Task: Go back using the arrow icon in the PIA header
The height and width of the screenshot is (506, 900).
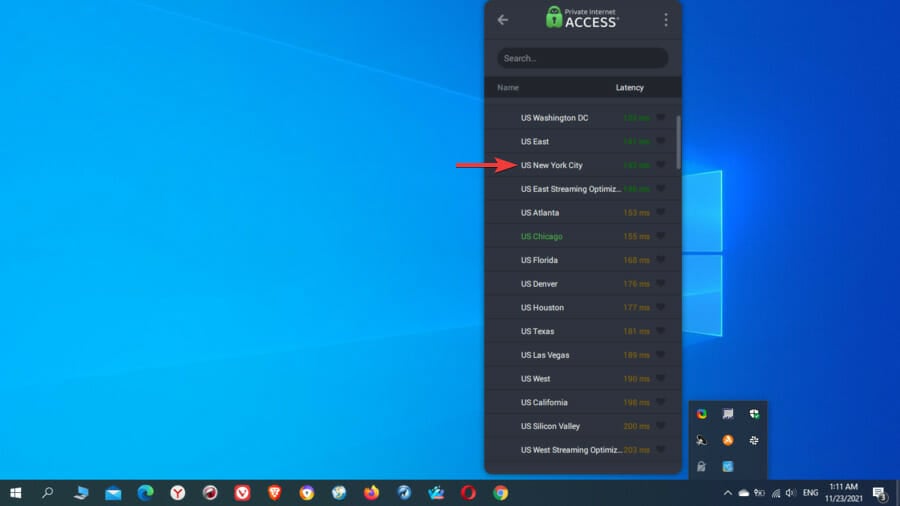Action: 503,20
